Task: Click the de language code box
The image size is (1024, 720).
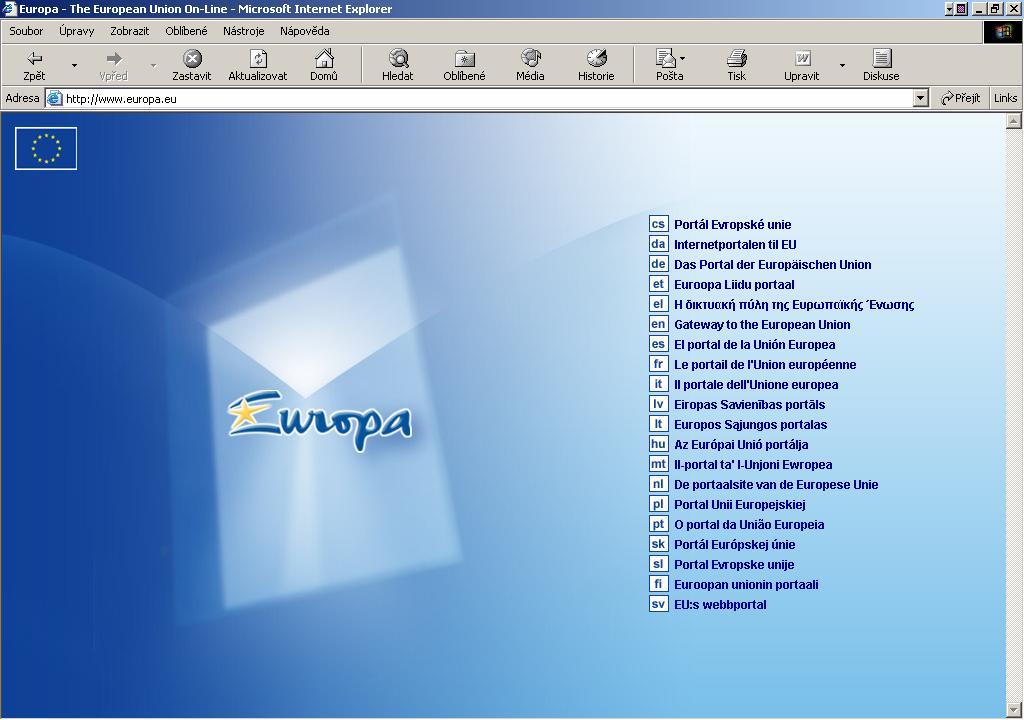Action: click(x=658, y=264)
